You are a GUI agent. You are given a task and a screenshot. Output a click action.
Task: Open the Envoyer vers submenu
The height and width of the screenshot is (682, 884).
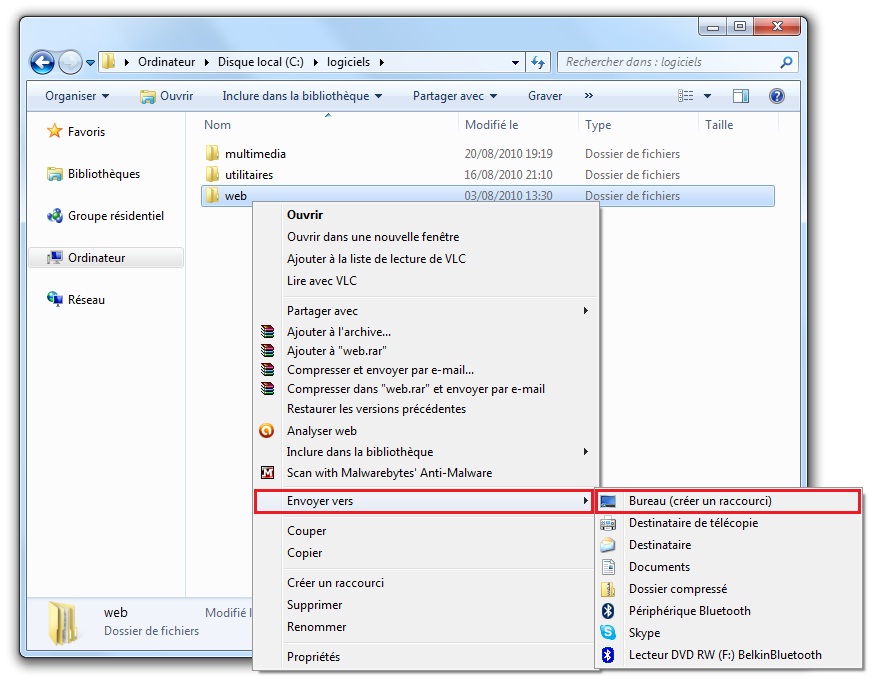pyautogui.click(x=423, y=501)
